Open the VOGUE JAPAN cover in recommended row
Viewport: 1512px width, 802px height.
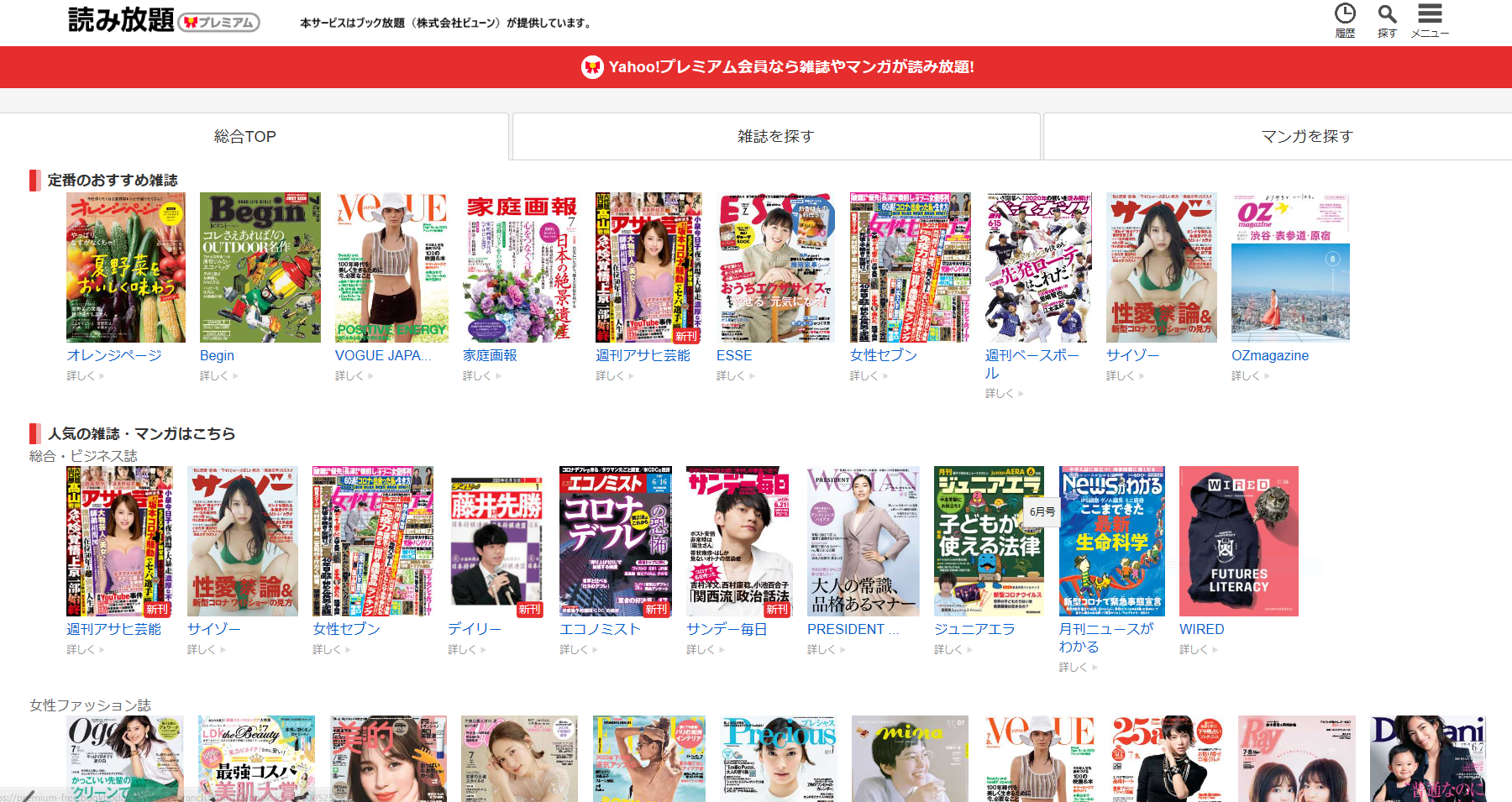tap(391, 267)
